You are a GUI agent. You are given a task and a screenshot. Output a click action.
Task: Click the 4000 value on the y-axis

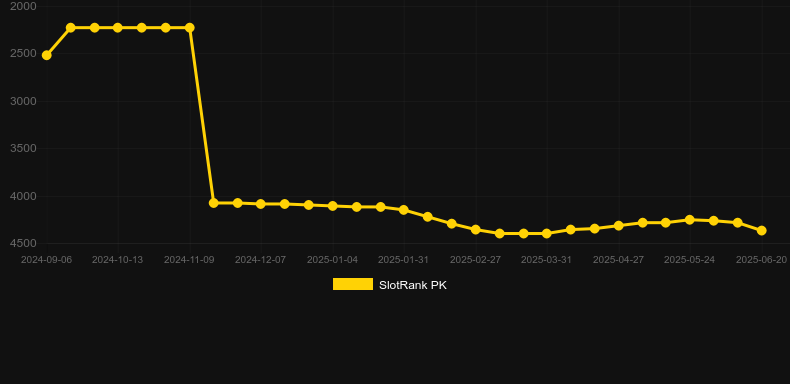[23, 196]
